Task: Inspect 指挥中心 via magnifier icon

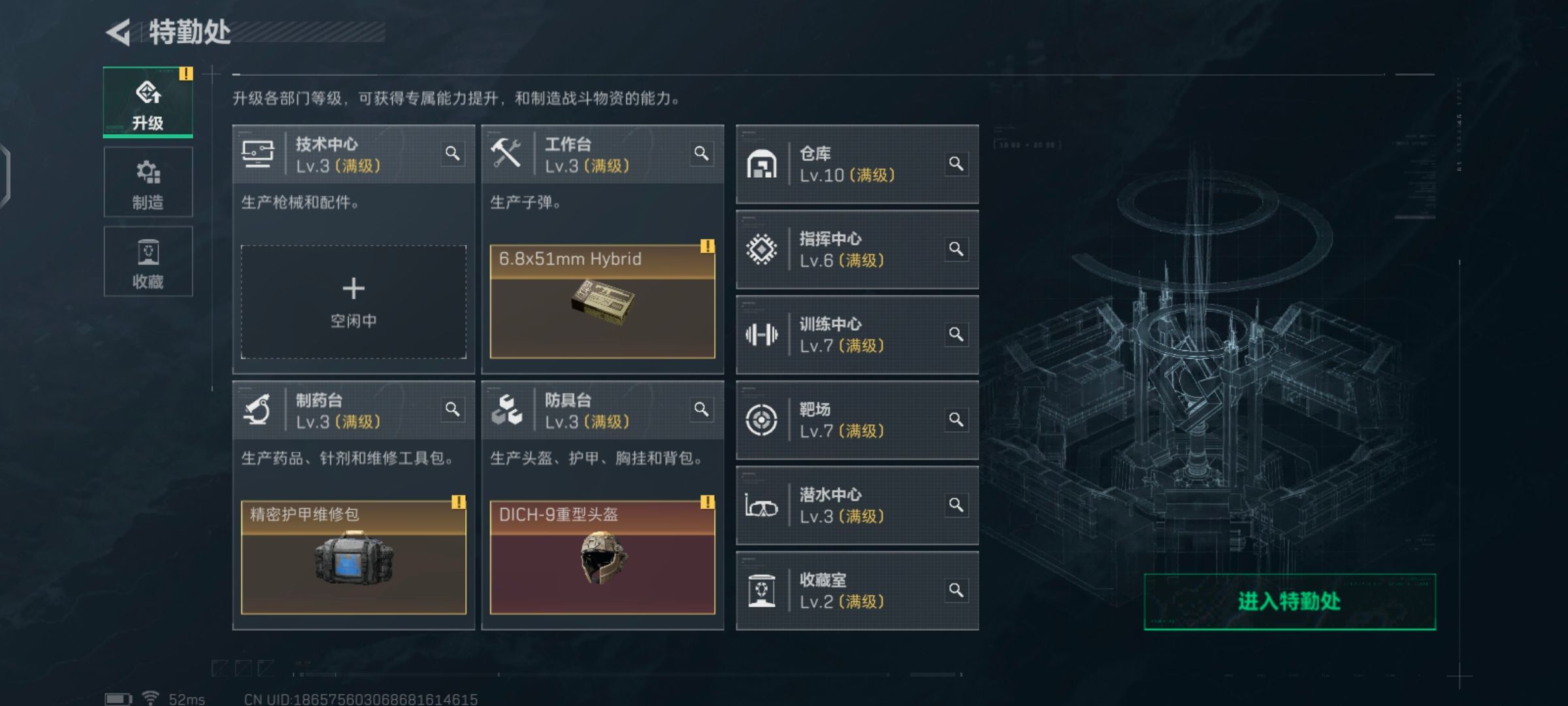Action: pyautogui.click(x=956, y=249)
